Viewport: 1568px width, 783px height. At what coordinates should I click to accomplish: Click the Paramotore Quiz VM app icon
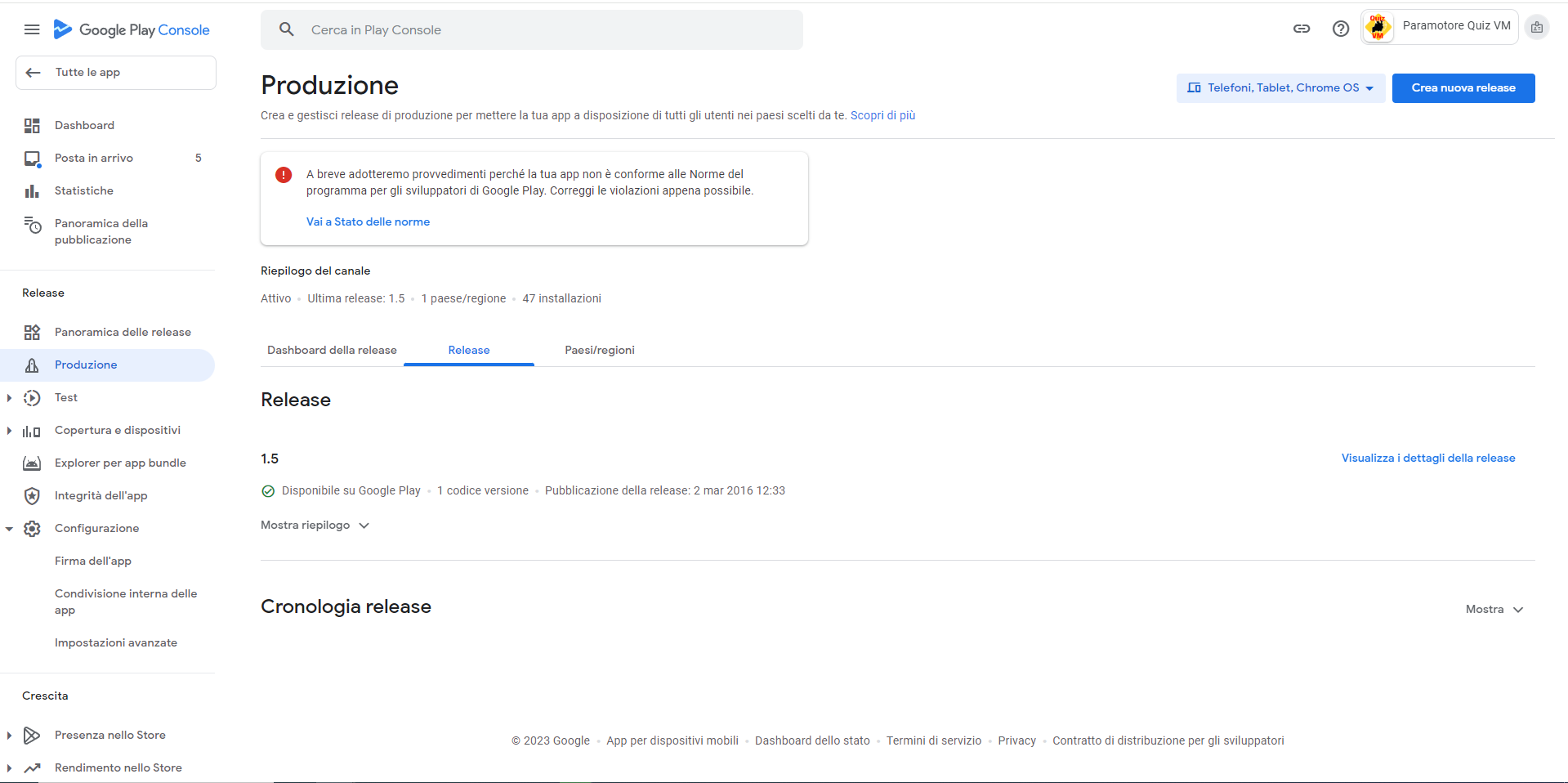pos(1378,27)
